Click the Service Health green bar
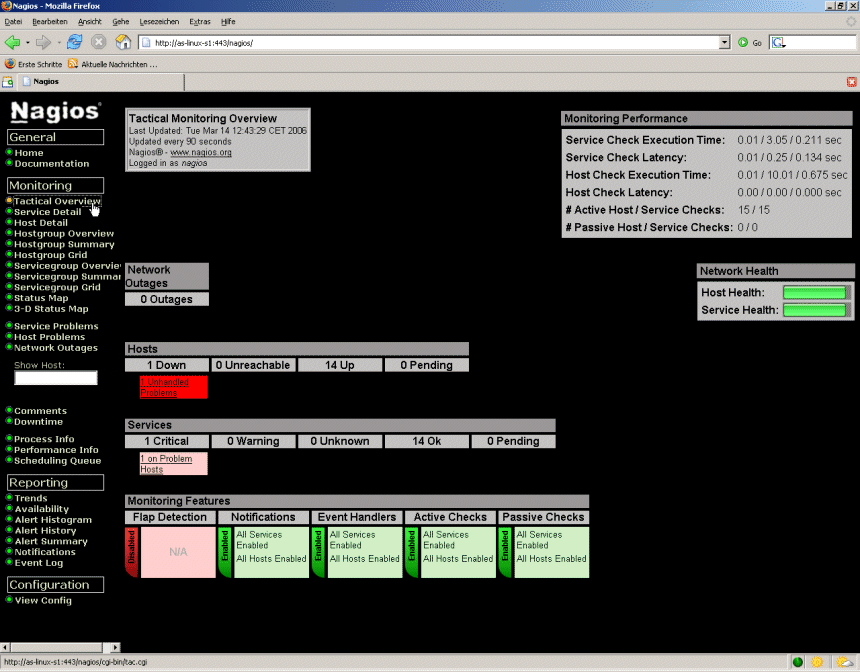860x672 pixels. pyautogui.click(x=815, y=310)
